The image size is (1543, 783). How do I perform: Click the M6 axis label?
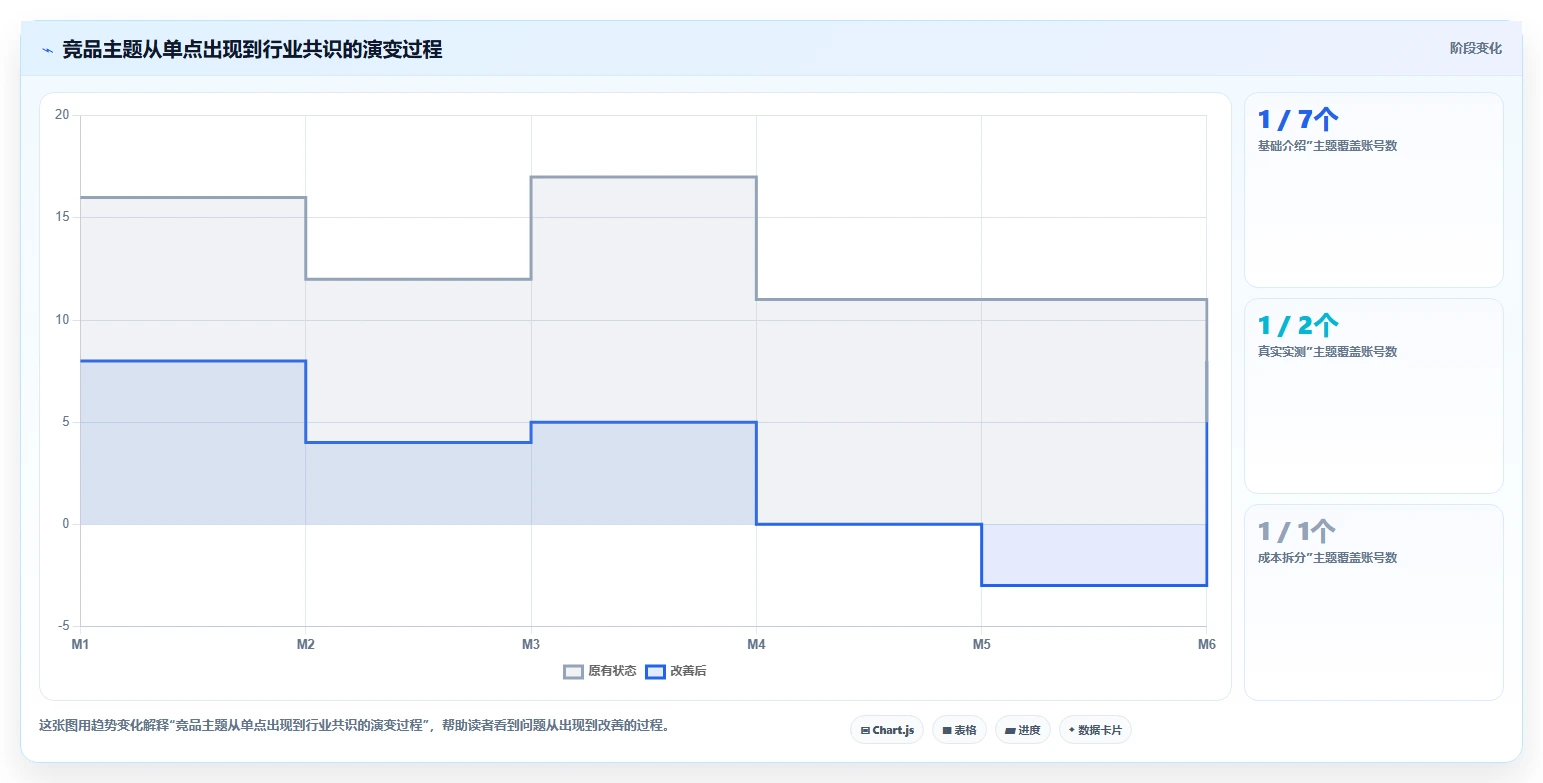point(1206,644)
